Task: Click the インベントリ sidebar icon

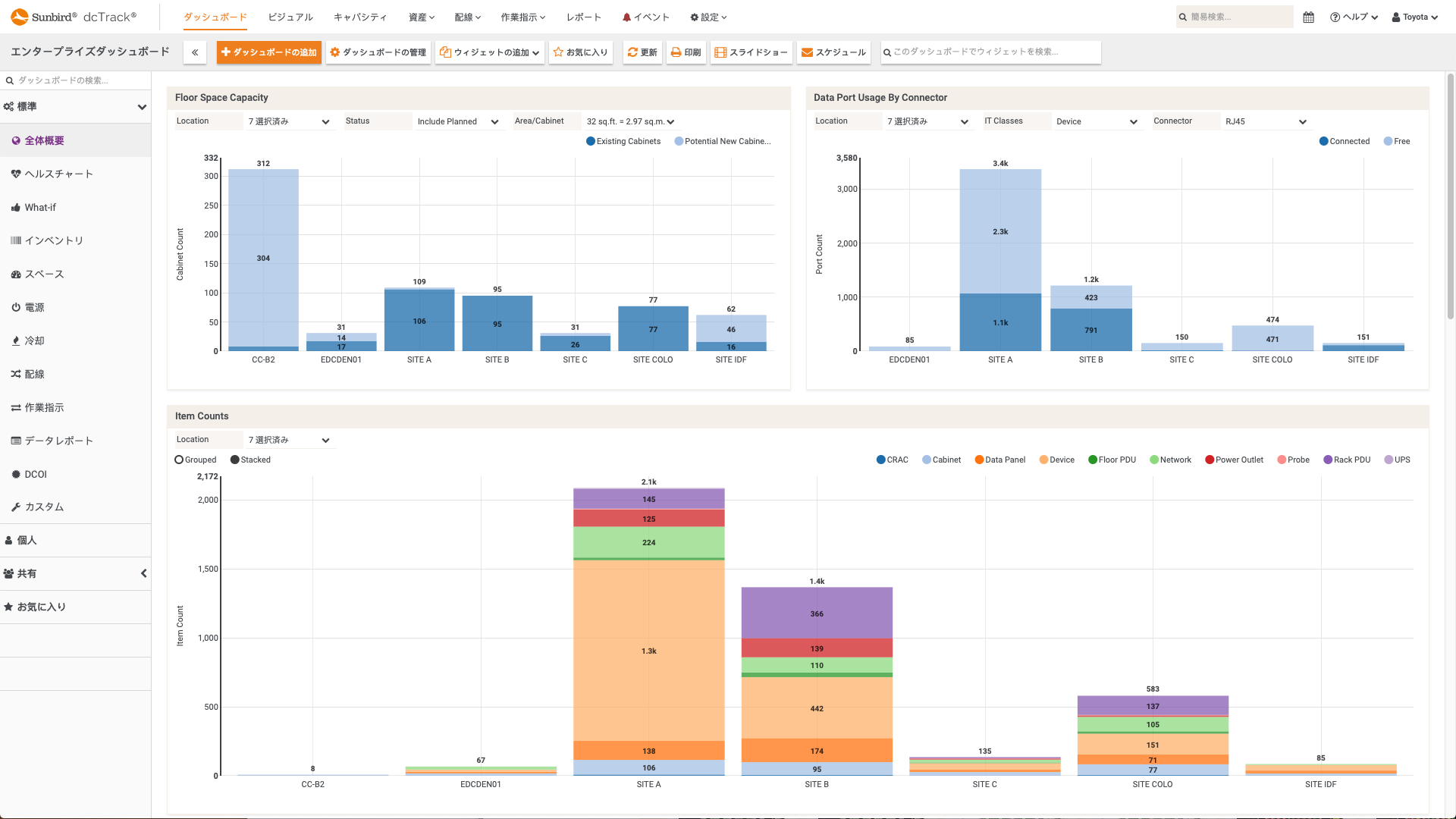Action: point(17,240)
